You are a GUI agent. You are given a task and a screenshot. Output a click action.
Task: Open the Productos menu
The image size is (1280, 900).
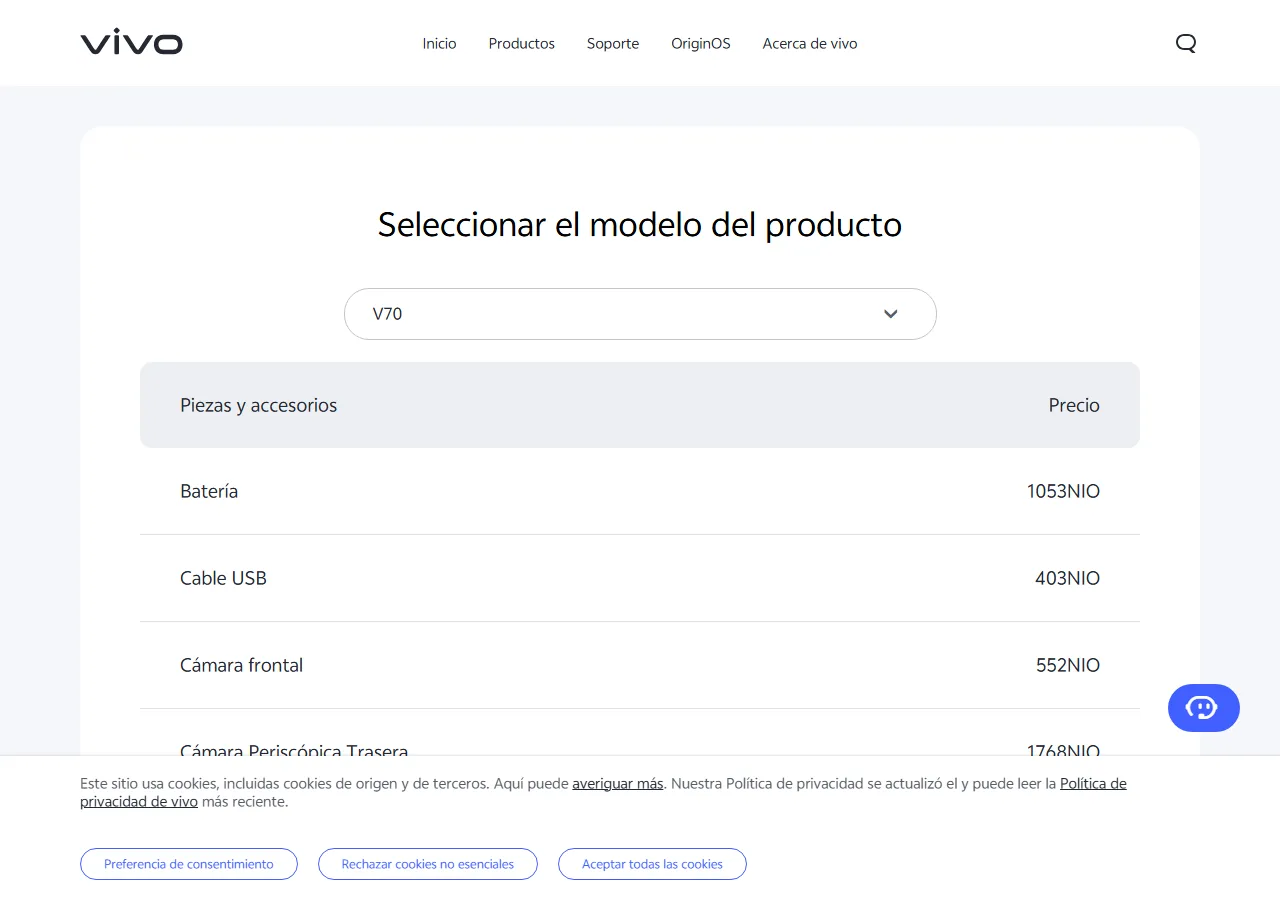click(522, 43)
